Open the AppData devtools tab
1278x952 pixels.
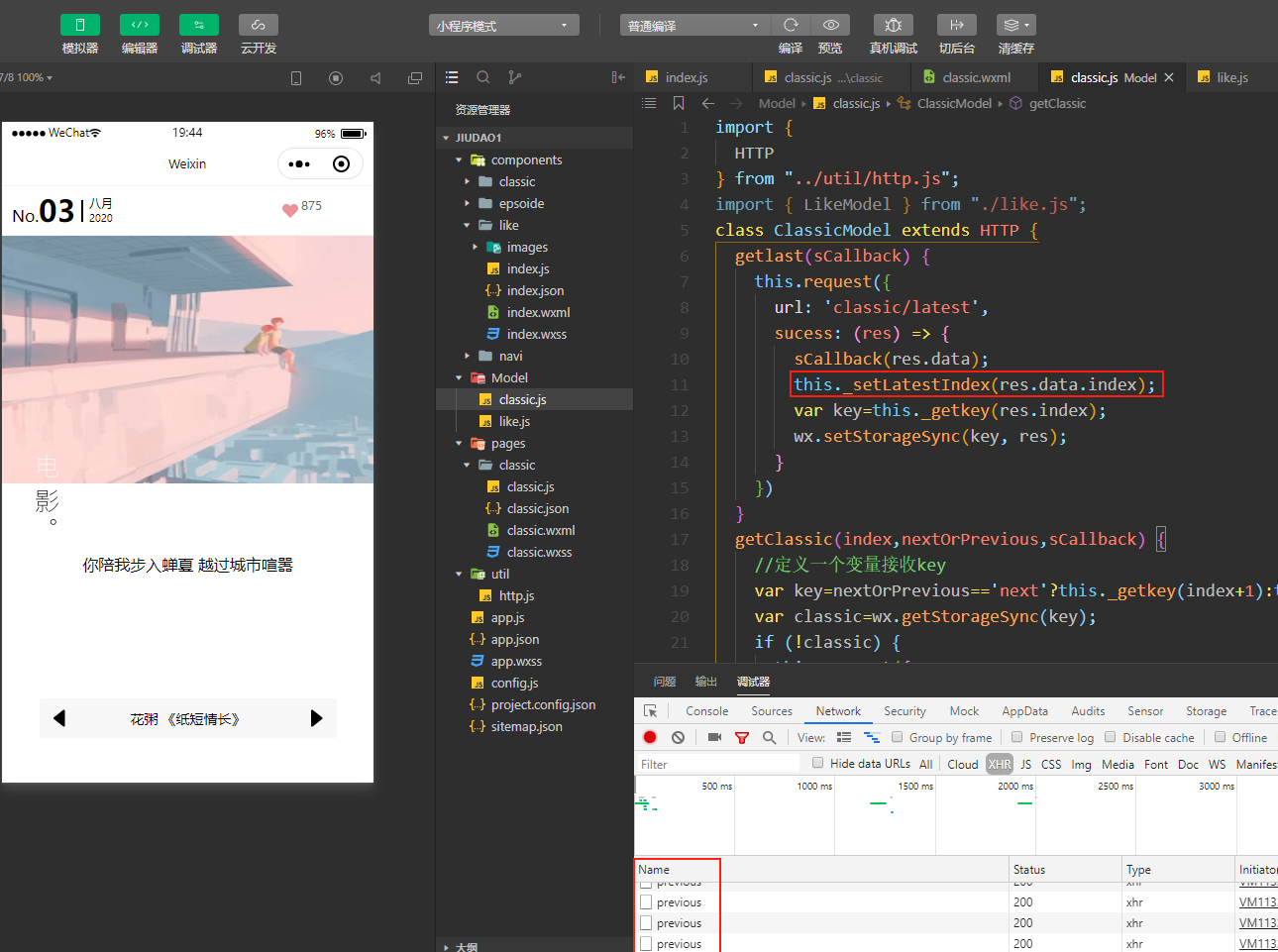pyautogui.click(x=1024, y=711)
